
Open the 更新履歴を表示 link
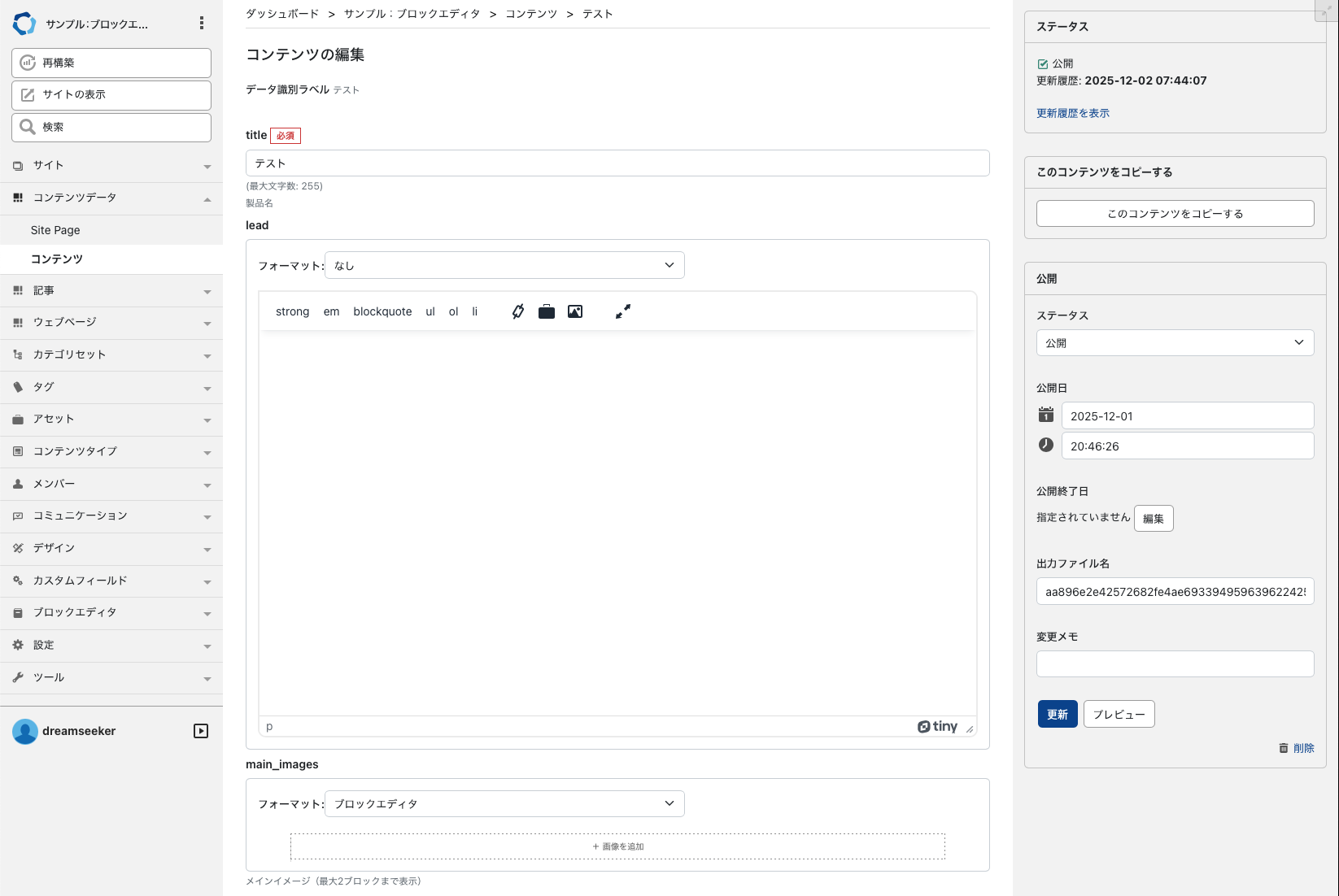click(x=1071, y=113)
